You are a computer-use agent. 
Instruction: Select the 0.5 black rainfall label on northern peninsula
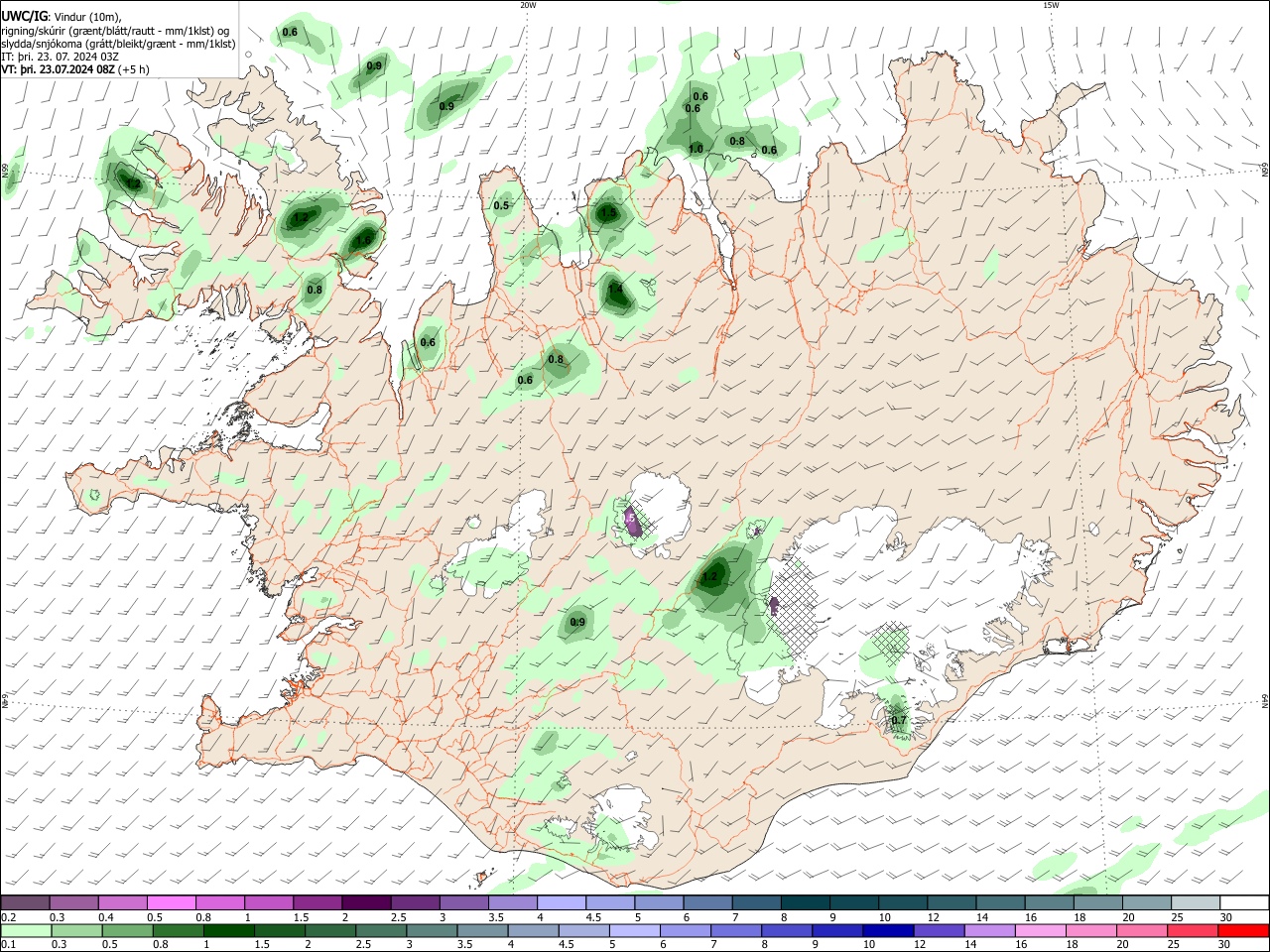pyautogui.click(x=501, y=206)
